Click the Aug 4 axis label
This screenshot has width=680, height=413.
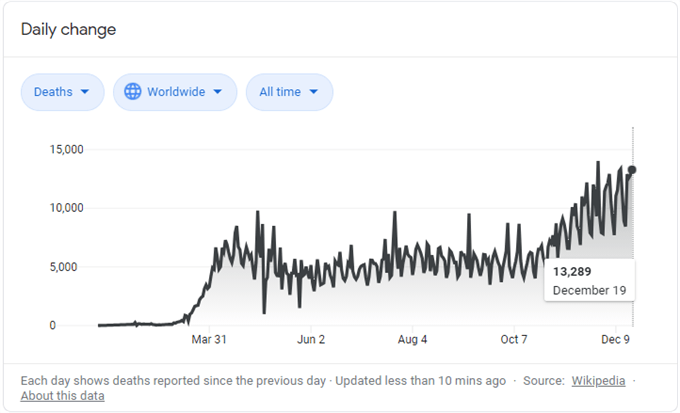412,340
